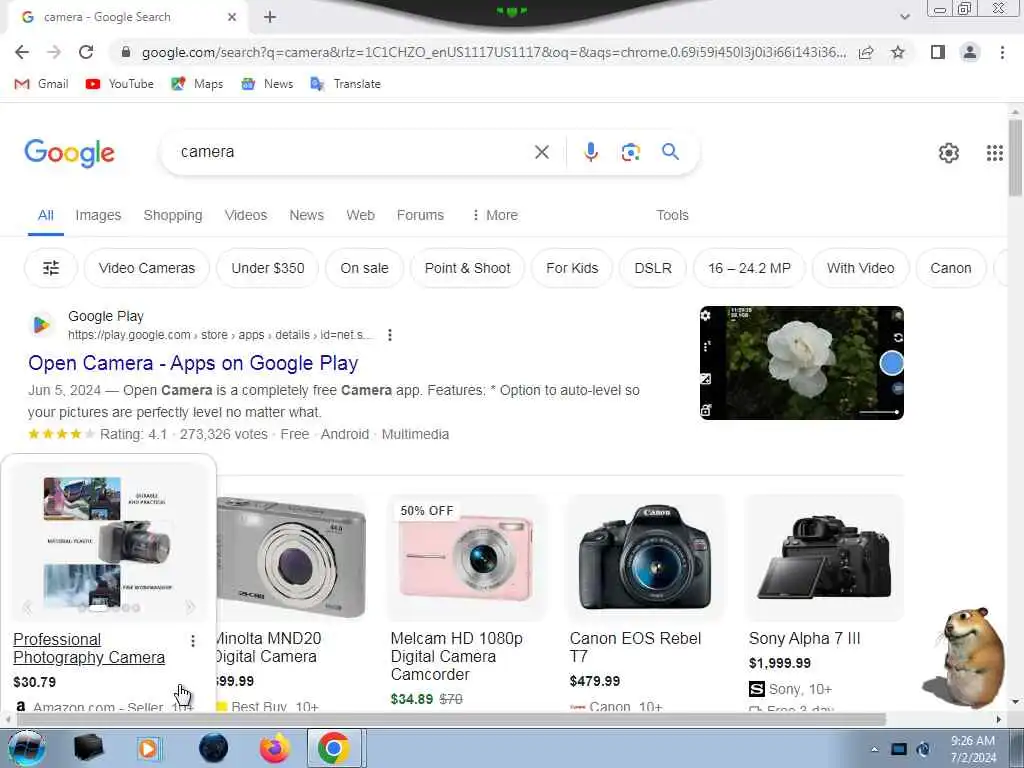
Task: Switch to the Images tab
Action: 98,216
